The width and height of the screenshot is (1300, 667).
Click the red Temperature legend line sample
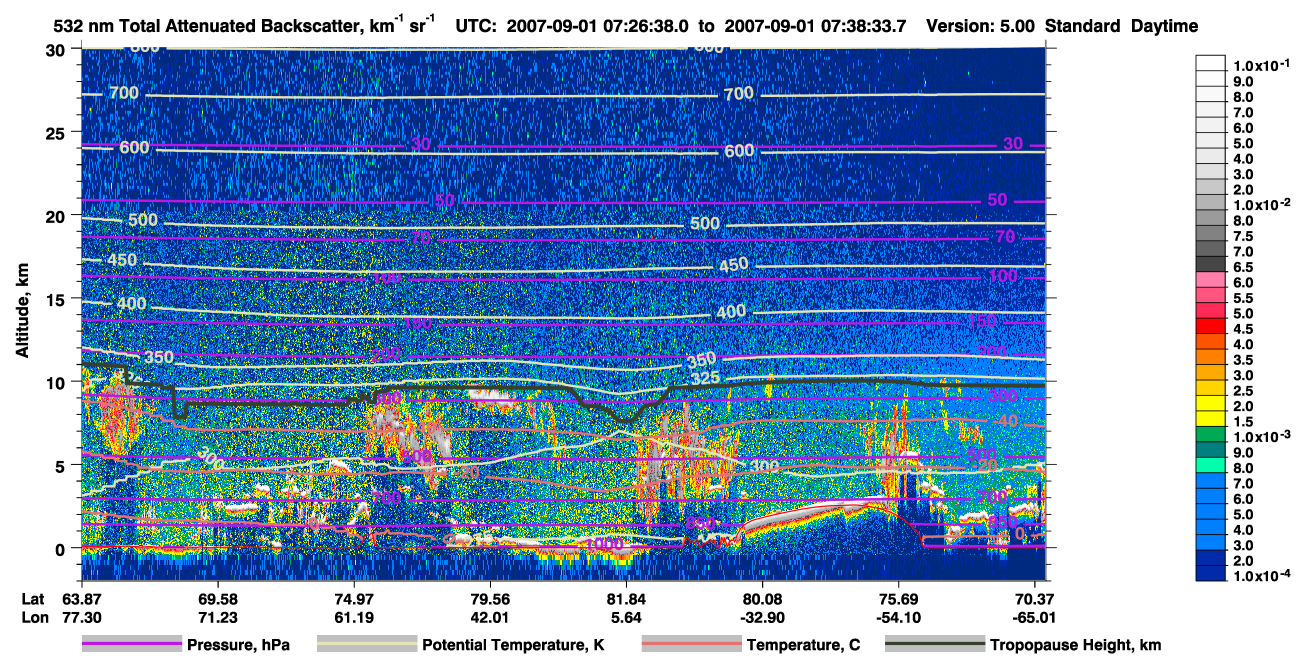tap(691, 645)
